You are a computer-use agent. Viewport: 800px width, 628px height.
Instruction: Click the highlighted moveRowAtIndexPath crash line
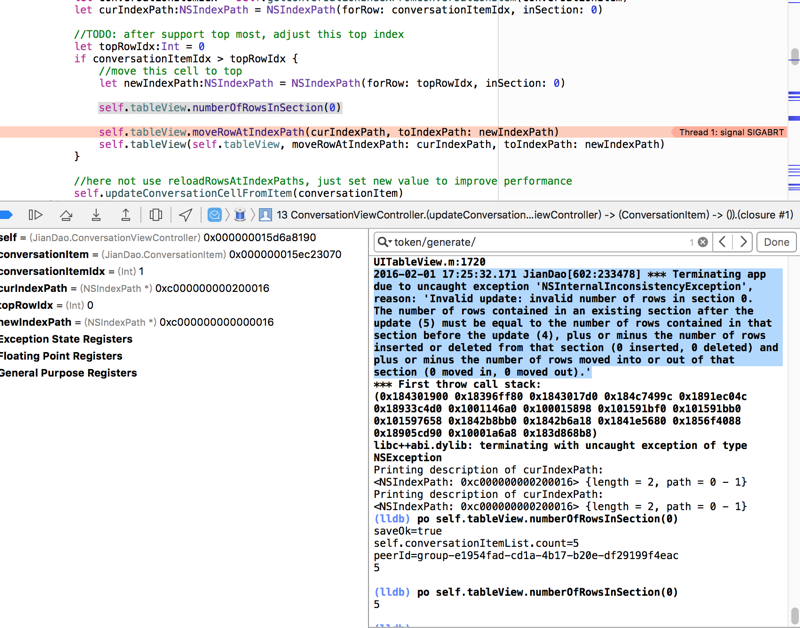pos(329,132)
